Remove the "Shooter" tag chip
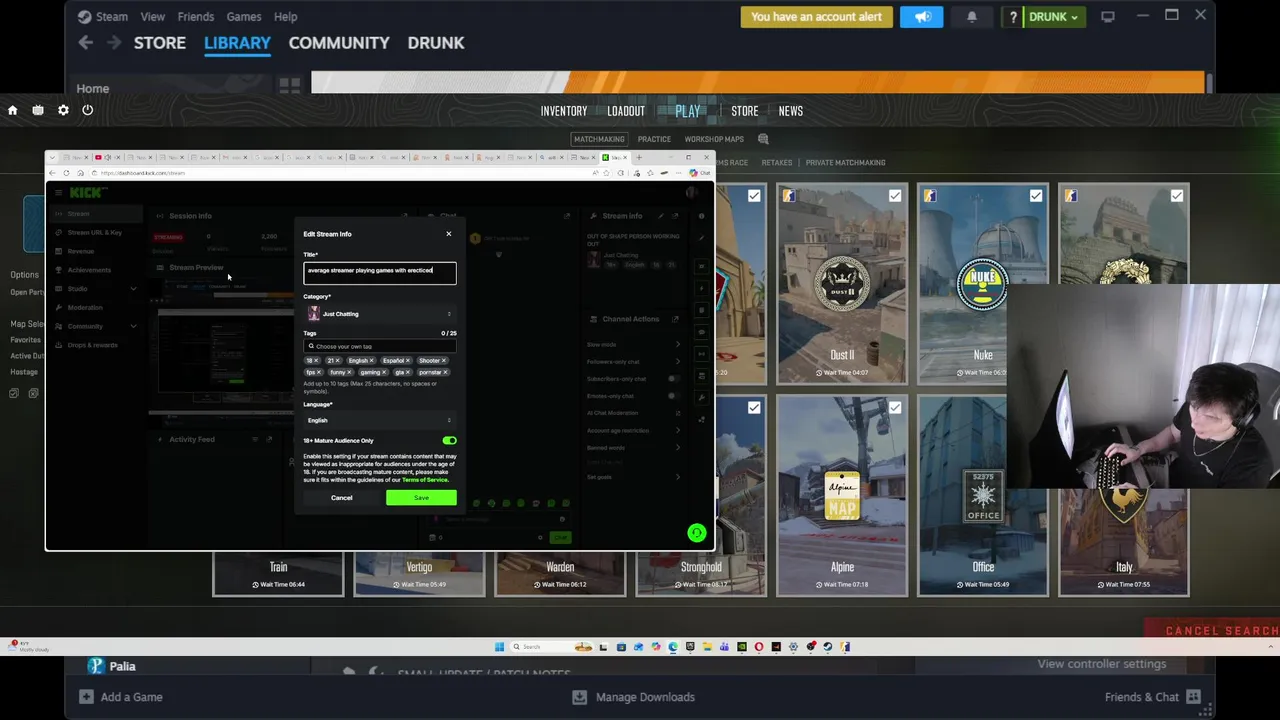Viewport: 1280px width, 720px height. click(443, 360)
